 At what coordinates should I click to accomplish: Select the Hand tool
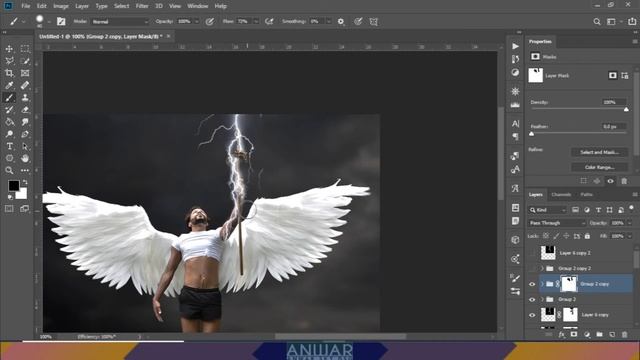[25, 158]
